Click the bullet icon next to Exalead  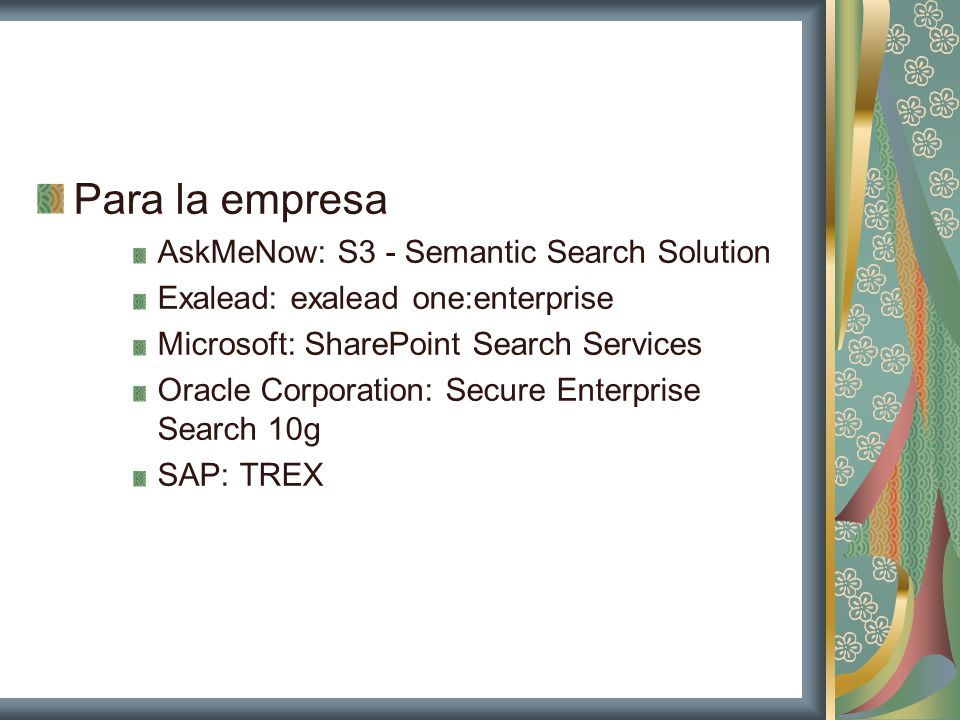140,301
